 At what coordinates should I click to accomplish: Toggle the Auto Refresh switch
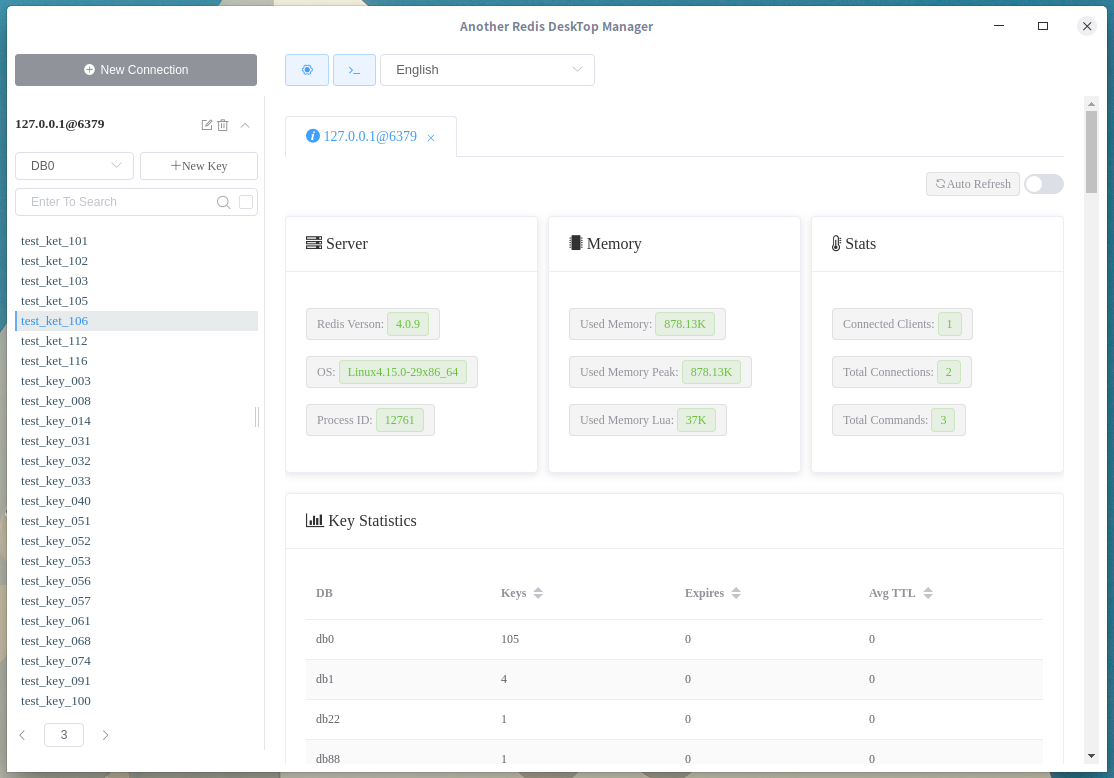point(1044,184)
